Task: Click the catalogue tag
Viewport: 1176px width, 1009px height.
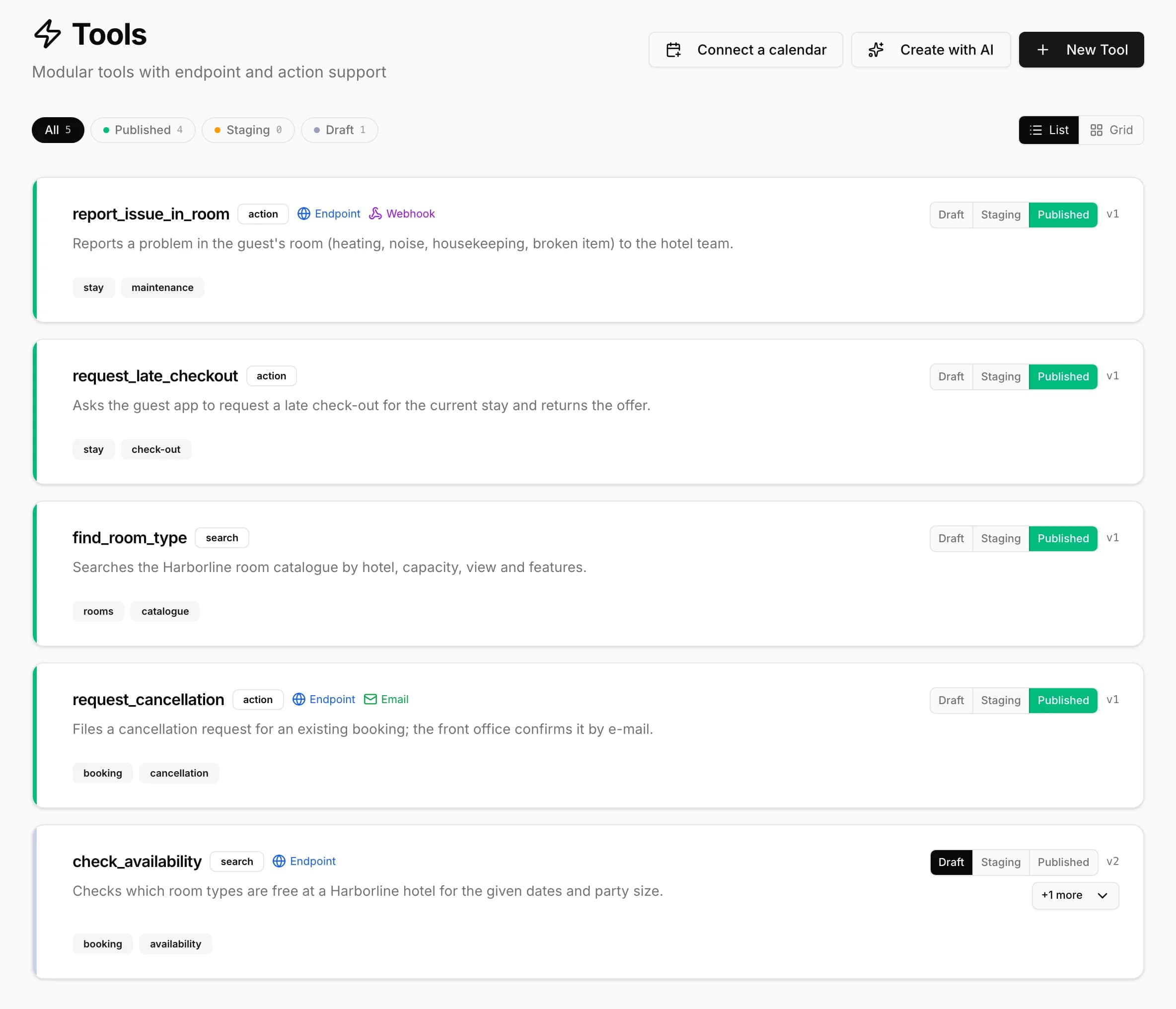Action: pos(165,611)
